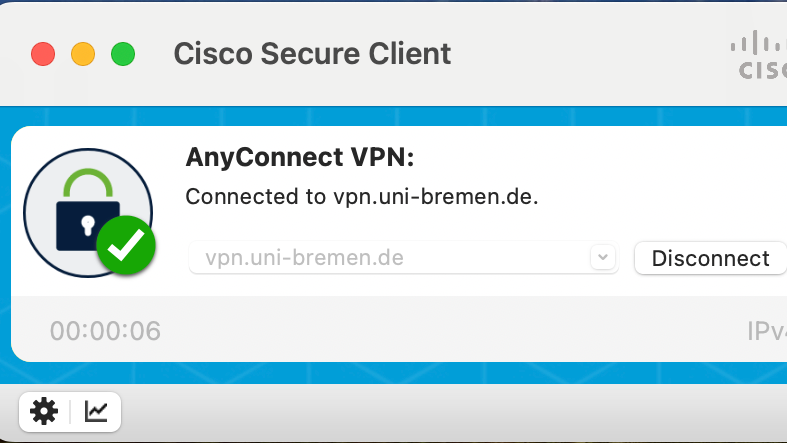Click empty area of bottom toolbar
This screenshot has width=787, height=443.
point(450,411)
